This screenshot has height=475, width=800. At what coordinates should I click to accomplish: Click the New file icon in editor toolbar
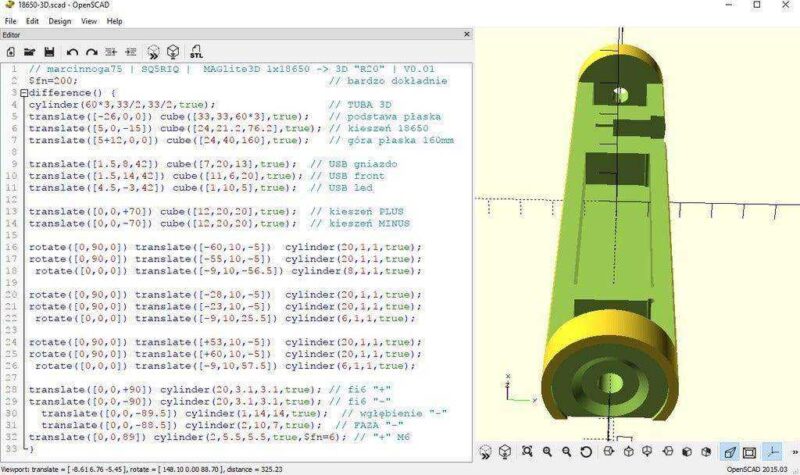(x=11, y=52)
